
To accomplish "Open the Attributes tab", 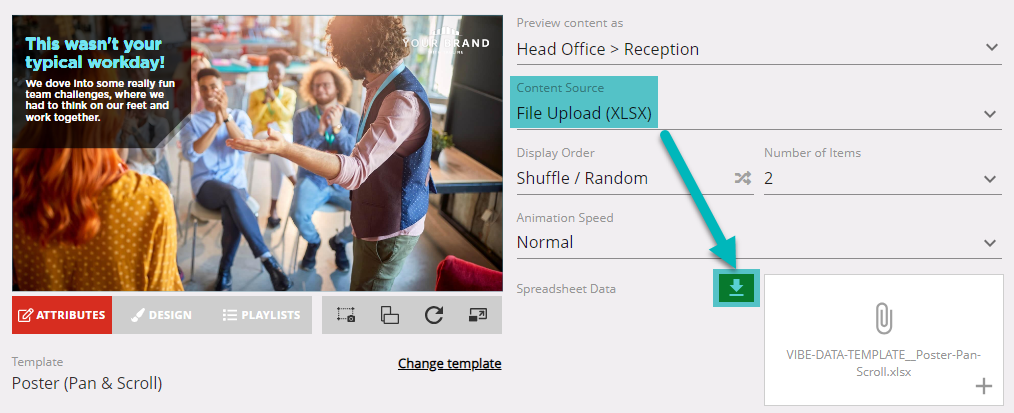I will click(62, 315).
